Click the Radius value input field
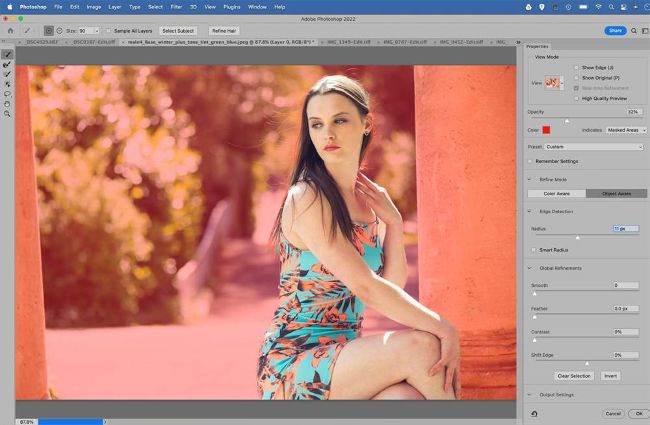Image resolution: width=650 pixels, height=425 pixels. (x=625, y=229)
